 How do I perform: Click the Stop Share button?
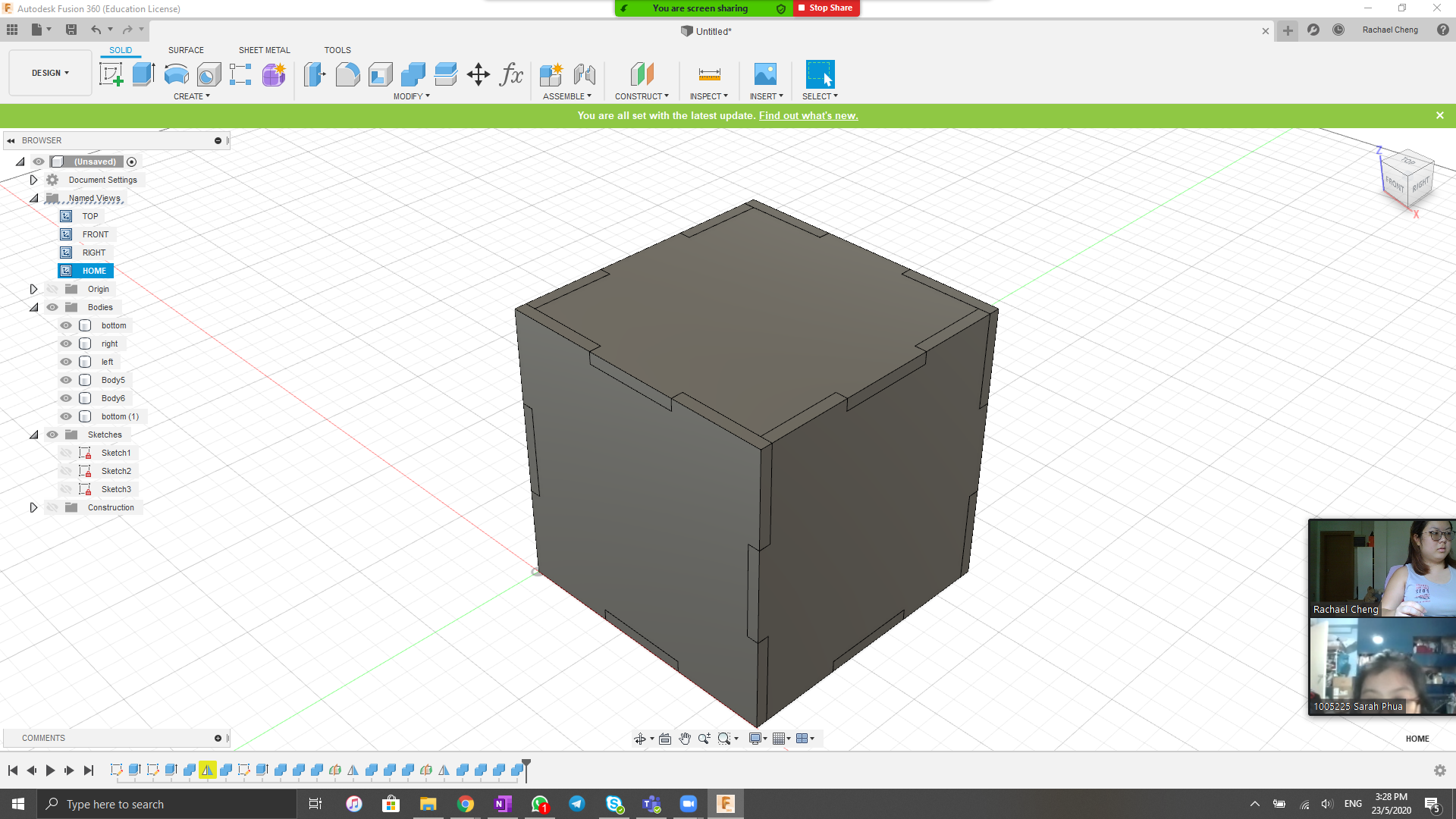(x=826, y=8)
